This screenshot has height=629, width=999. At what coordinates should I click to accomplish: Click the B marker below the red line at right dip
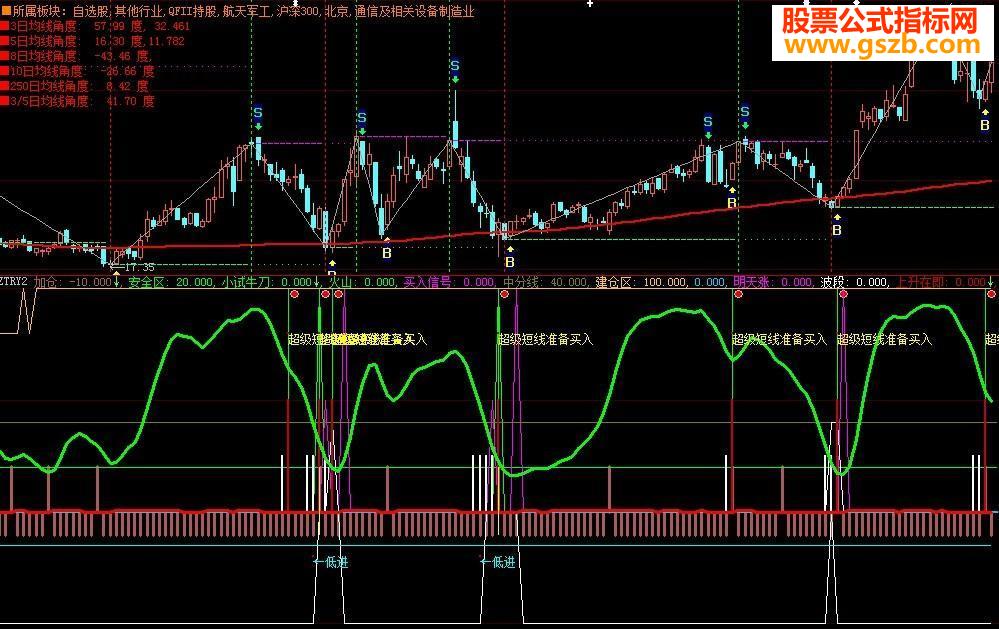tap(837, 230)
